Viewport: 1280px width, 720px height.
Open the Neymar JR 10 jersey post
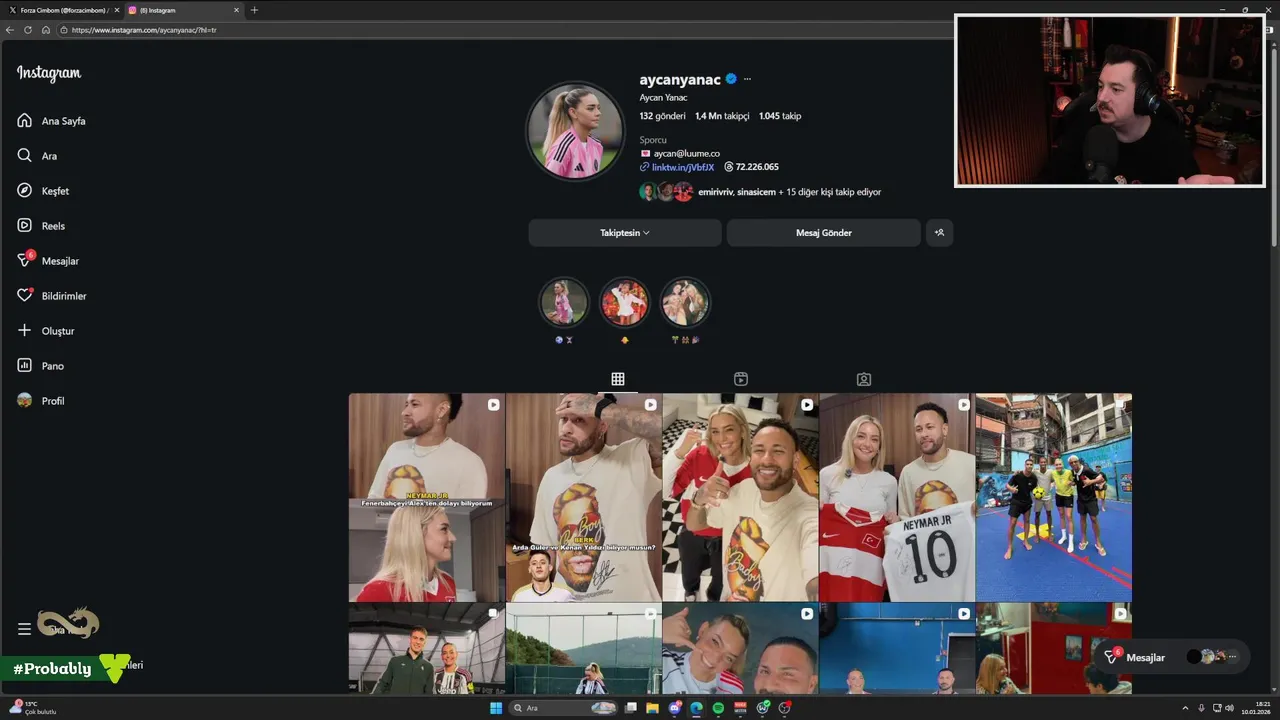point(897,497)
